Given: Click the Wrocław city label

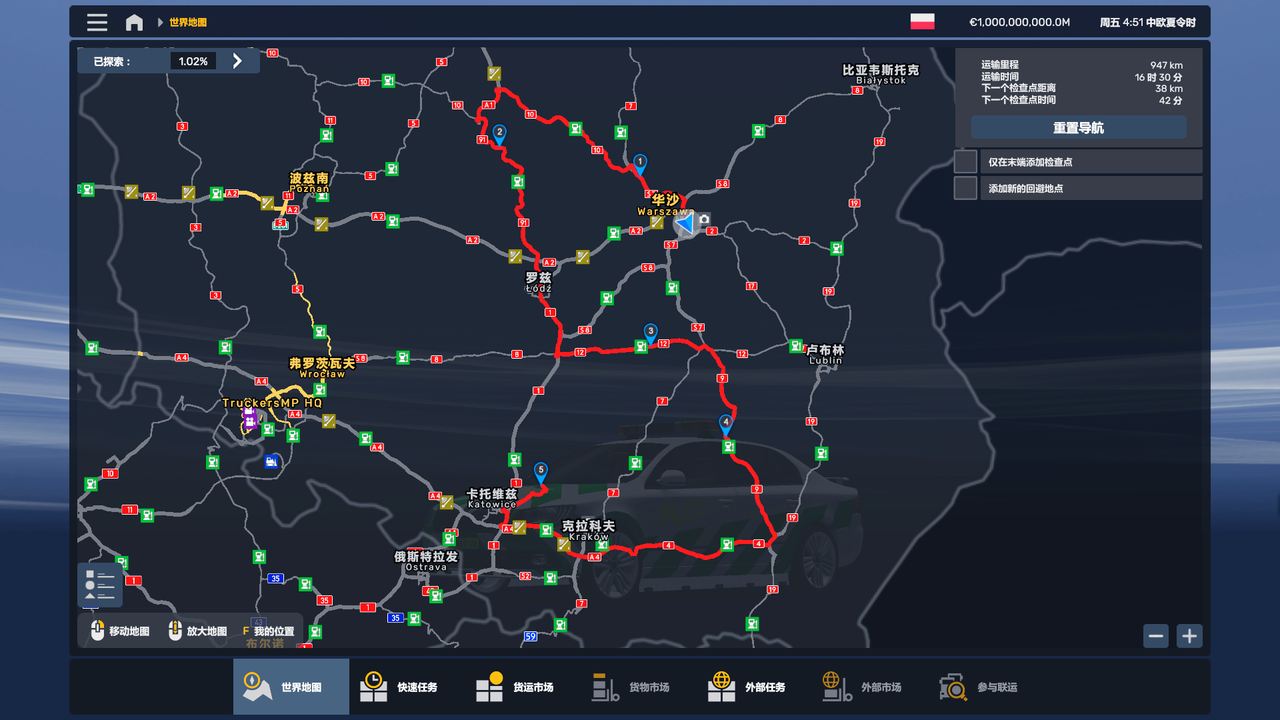Looking at the screenshot, I should pos(322,368).
